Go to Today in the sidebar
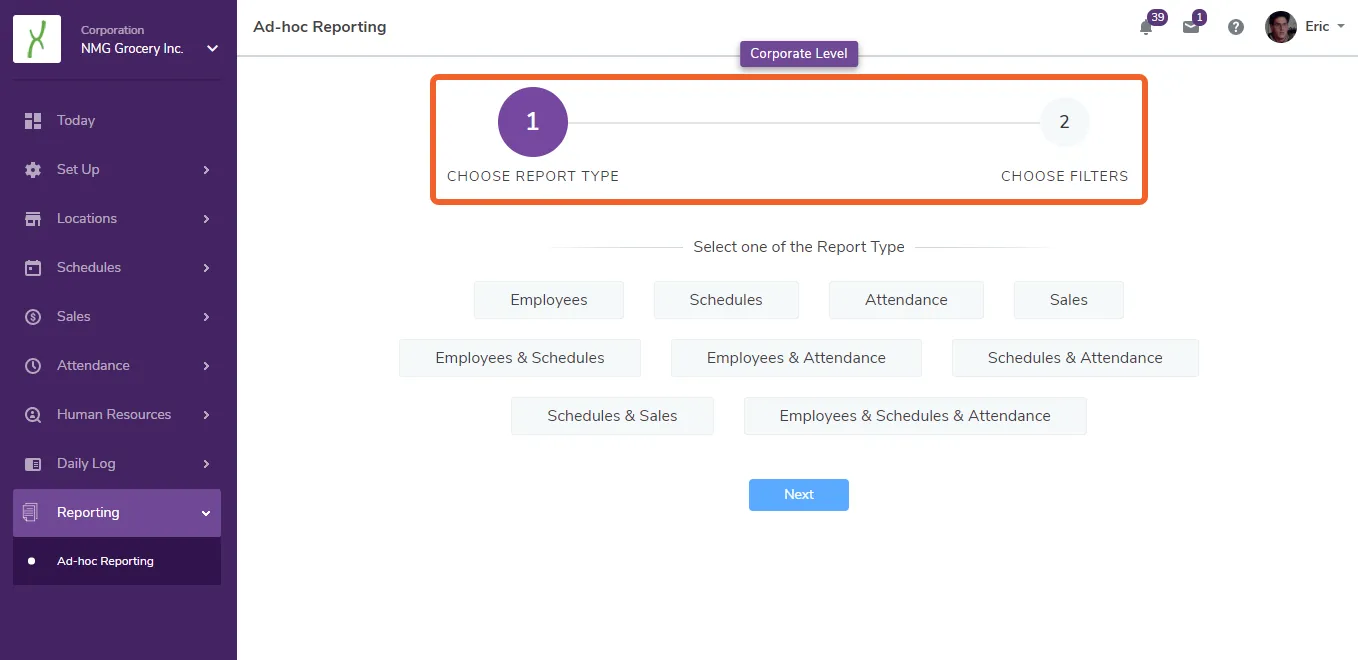Screen dimensions: 1358x660 tap(117, 121)
